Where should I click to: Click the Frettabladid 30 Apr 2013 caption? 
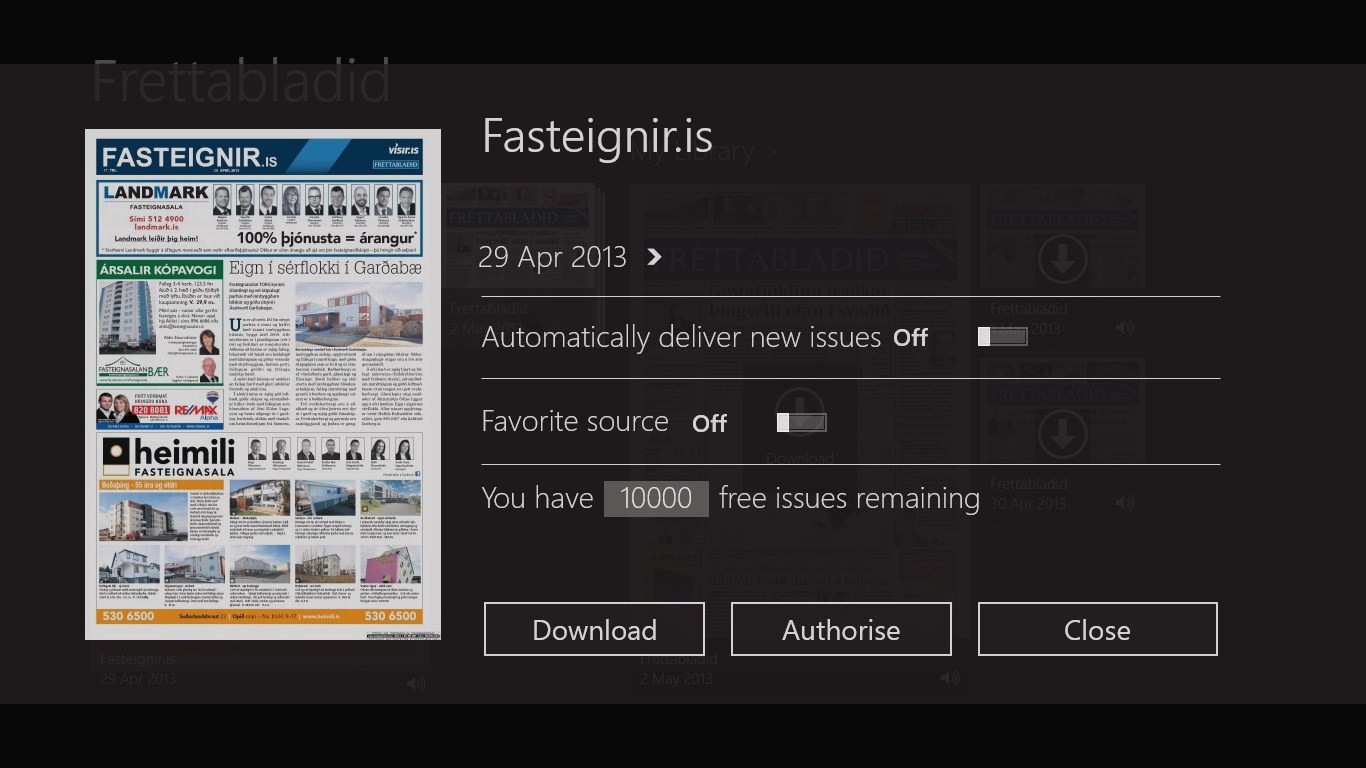[x=1028, y=494]
